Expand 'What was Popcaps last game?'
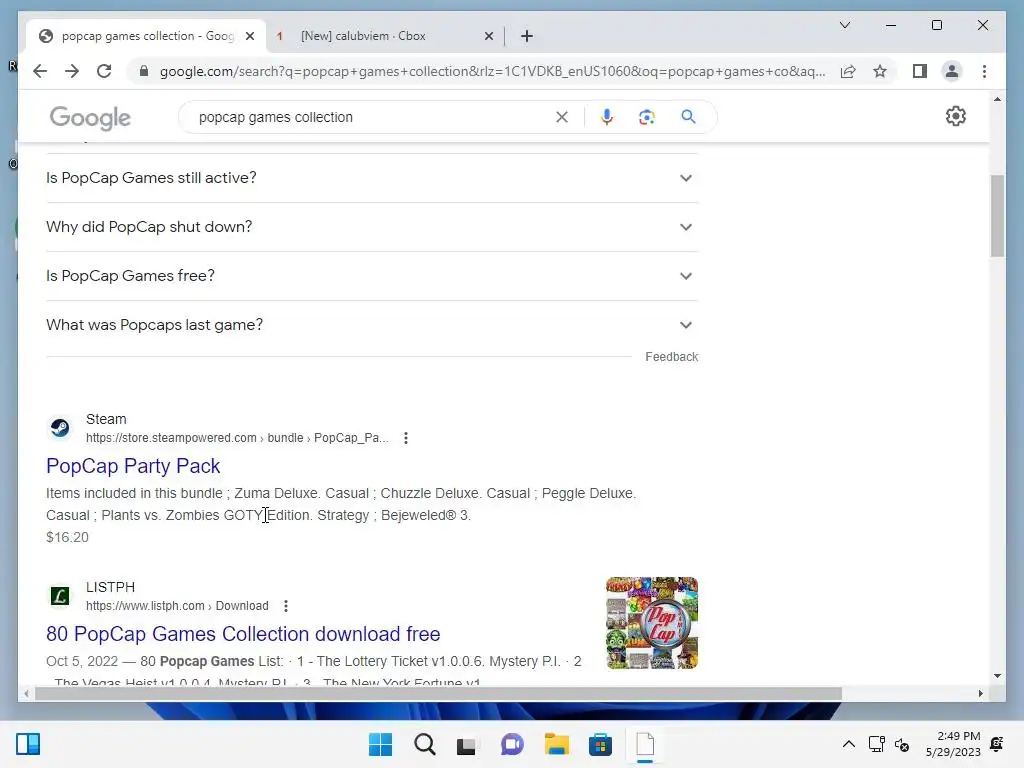The image size is (1024, 768). point(372,325)
